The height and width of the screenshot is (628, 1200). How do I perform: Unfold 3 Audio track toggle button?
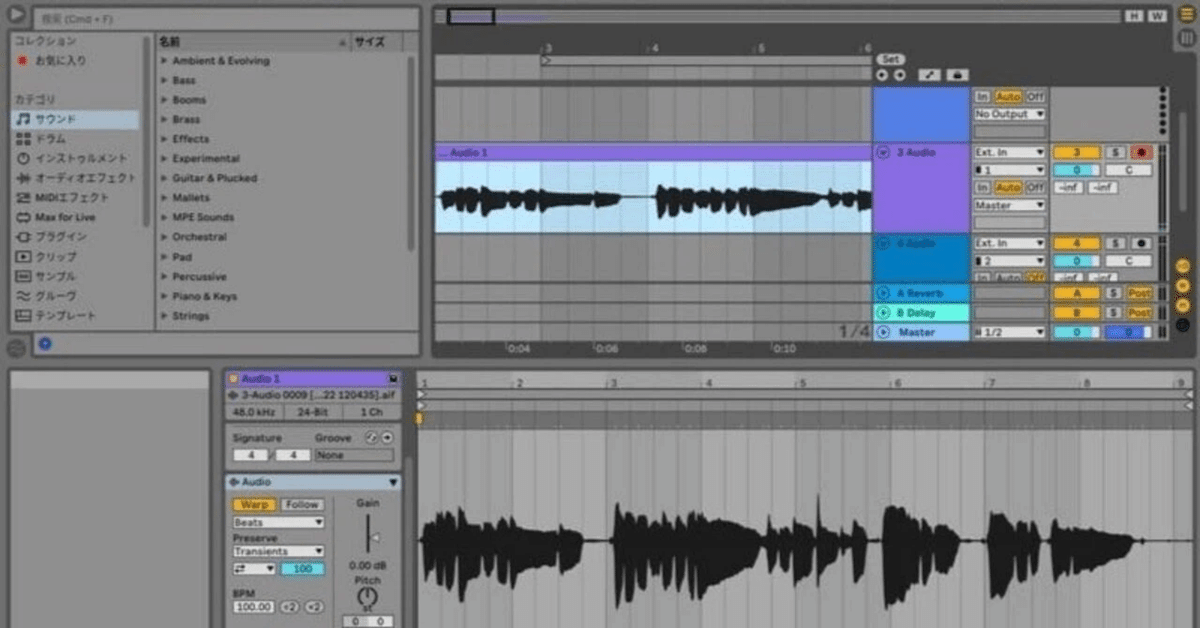[x=883, y=153]
